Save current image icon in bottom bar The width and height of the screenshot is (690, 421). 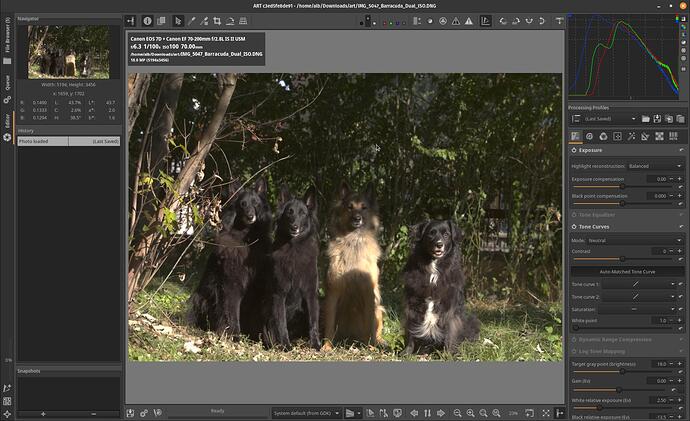coord(131,412)
